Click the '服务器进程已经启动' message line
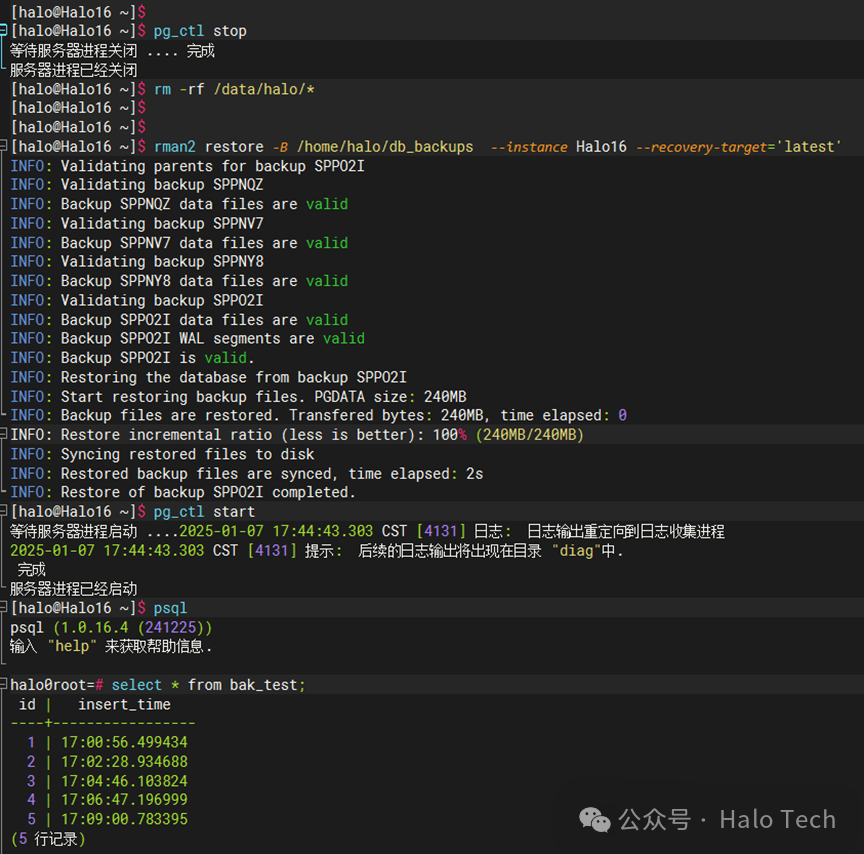 (x=73, y=588)
